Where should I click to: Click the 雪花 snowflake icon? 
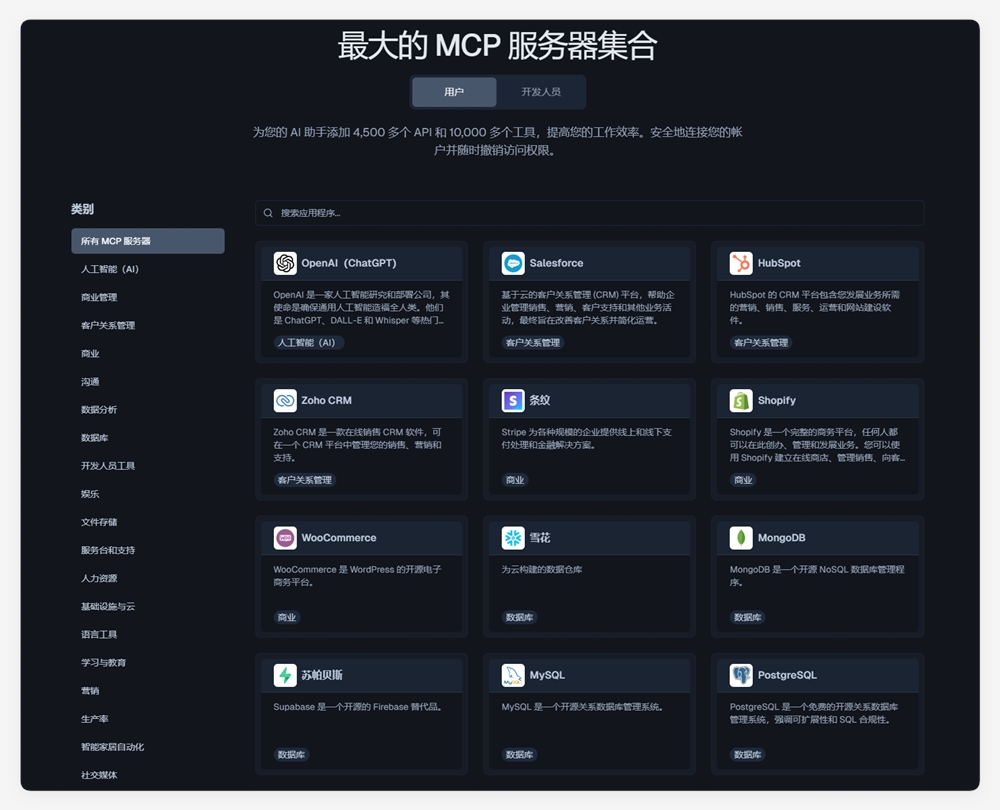(513, 537)
